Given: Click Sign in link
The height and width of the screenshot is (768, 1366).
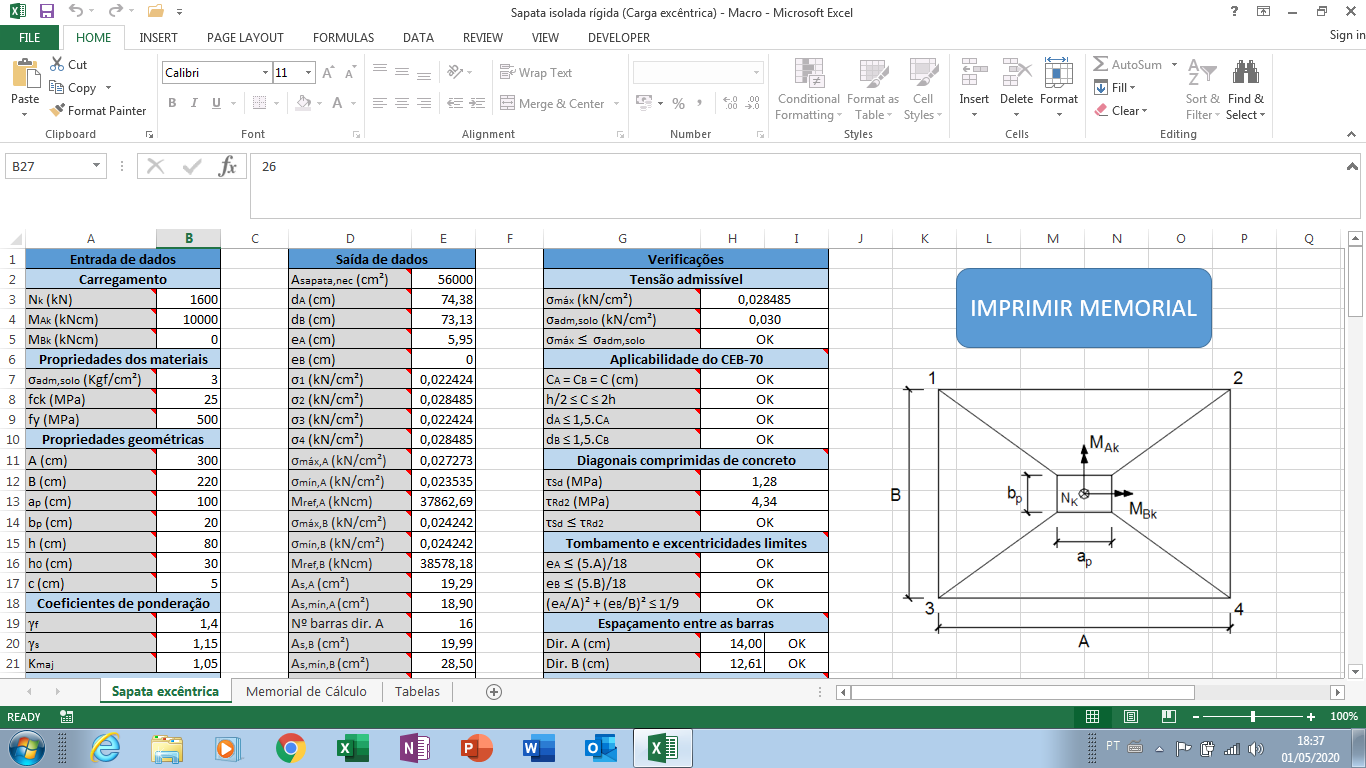Looking at the screenshot, I should (x=1347, y=35).
